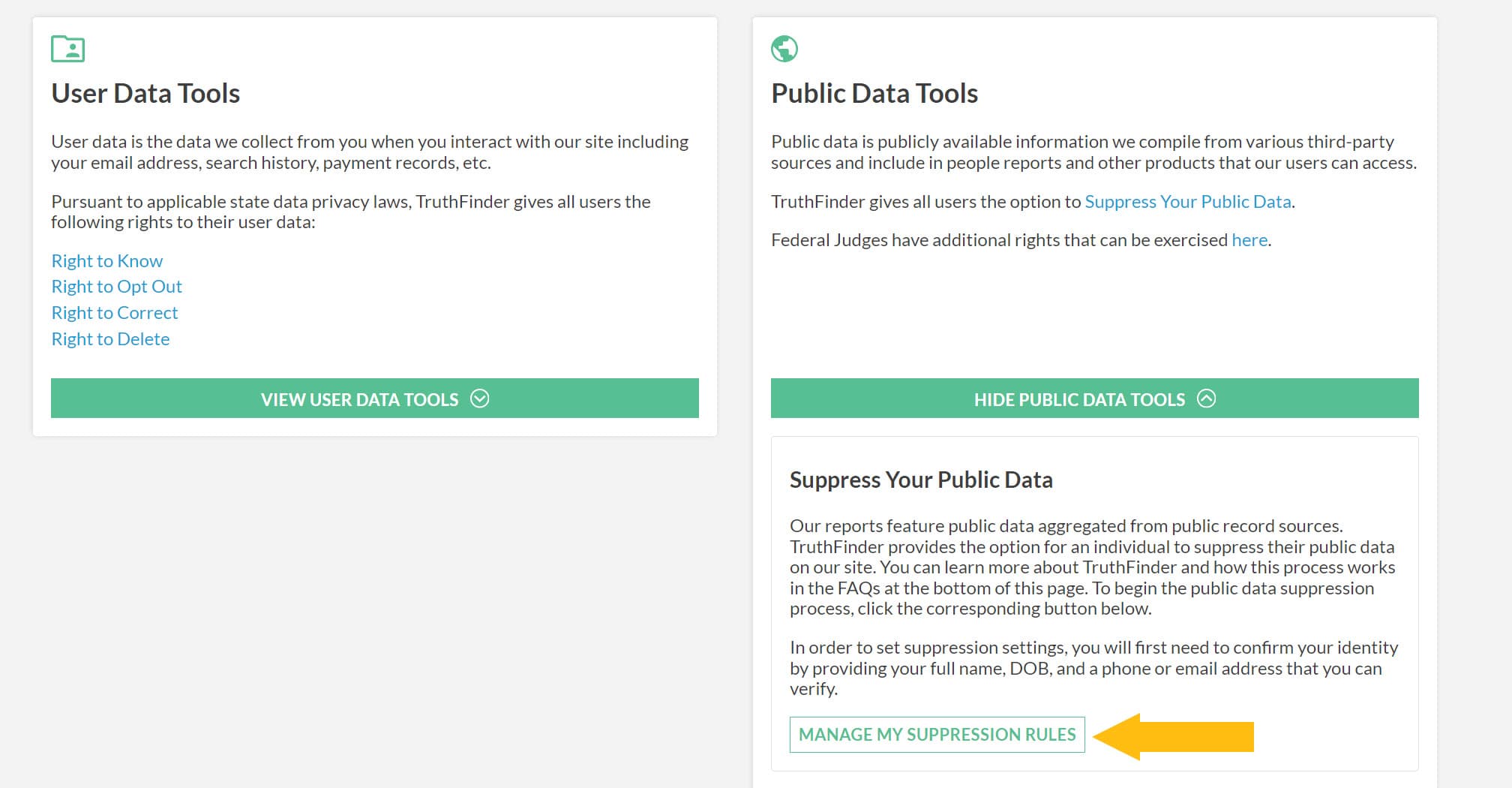Click the identity confirmation instructions paragraph
Viewport: 1512px width, 788px height.
pyautogui.click(x=1093, y=668)
